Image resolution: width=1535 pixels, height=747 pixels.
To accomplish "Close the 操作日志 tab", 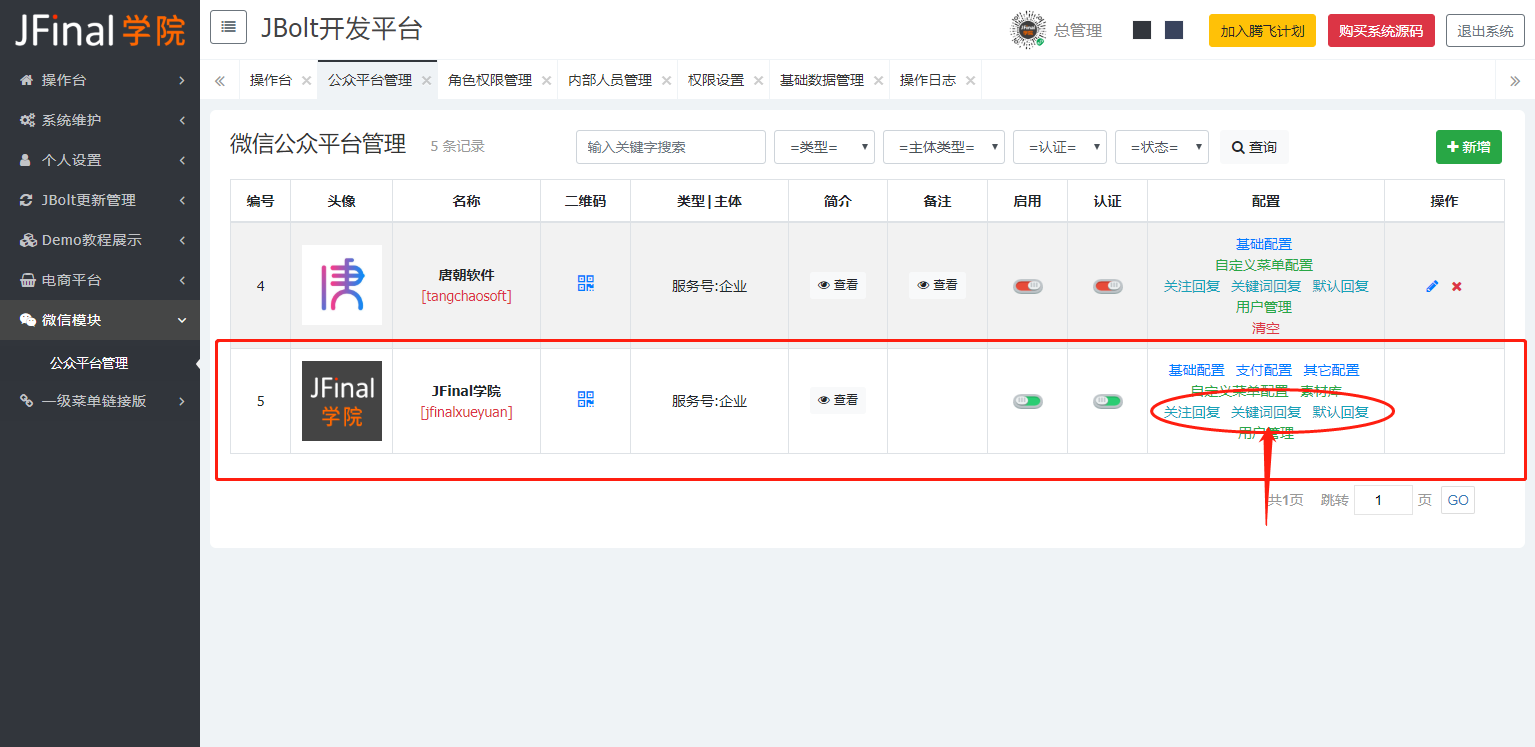I will (970, 81).
